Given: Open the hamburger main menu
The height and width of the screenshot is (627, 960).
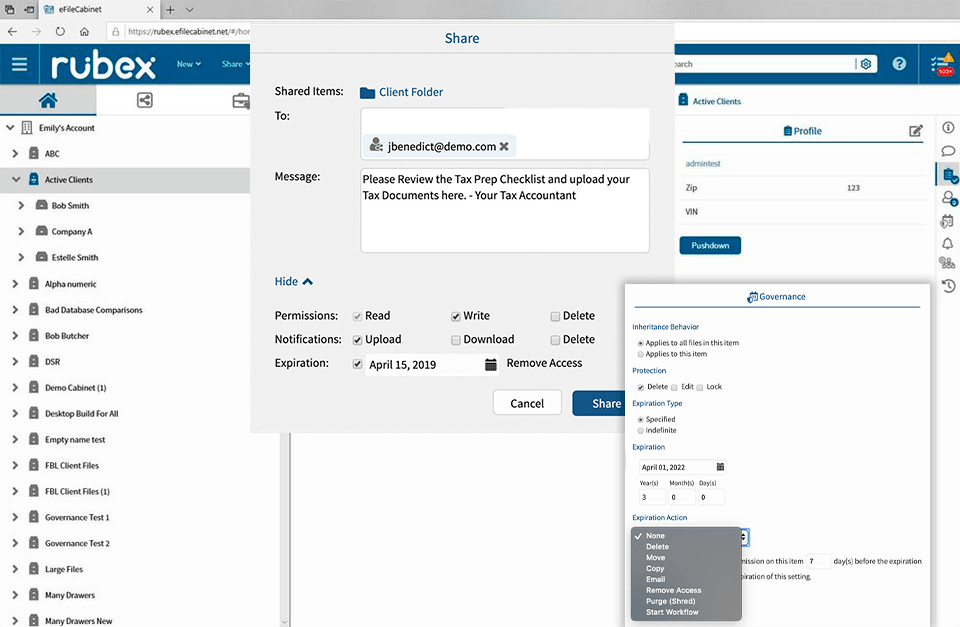Looking at the screenshot, I should click(20, 64).
